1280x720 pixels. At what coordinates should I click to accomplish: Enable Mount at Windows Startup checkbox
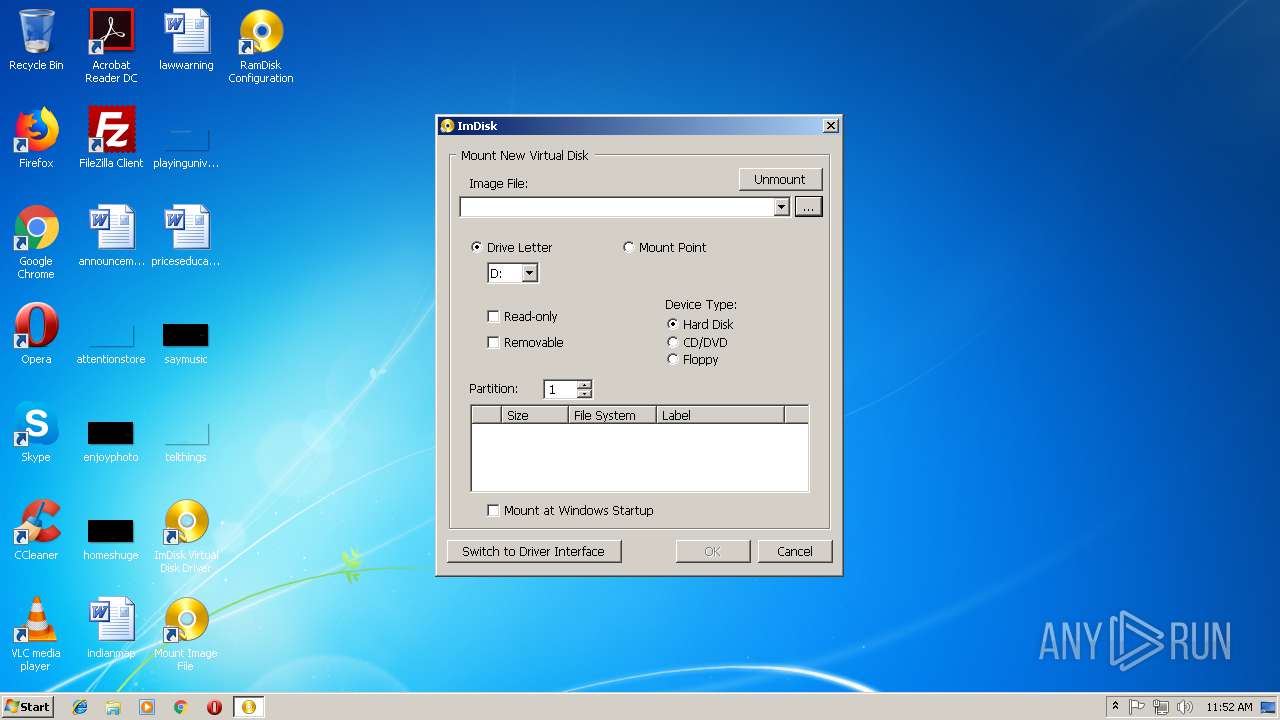[570, 510]
